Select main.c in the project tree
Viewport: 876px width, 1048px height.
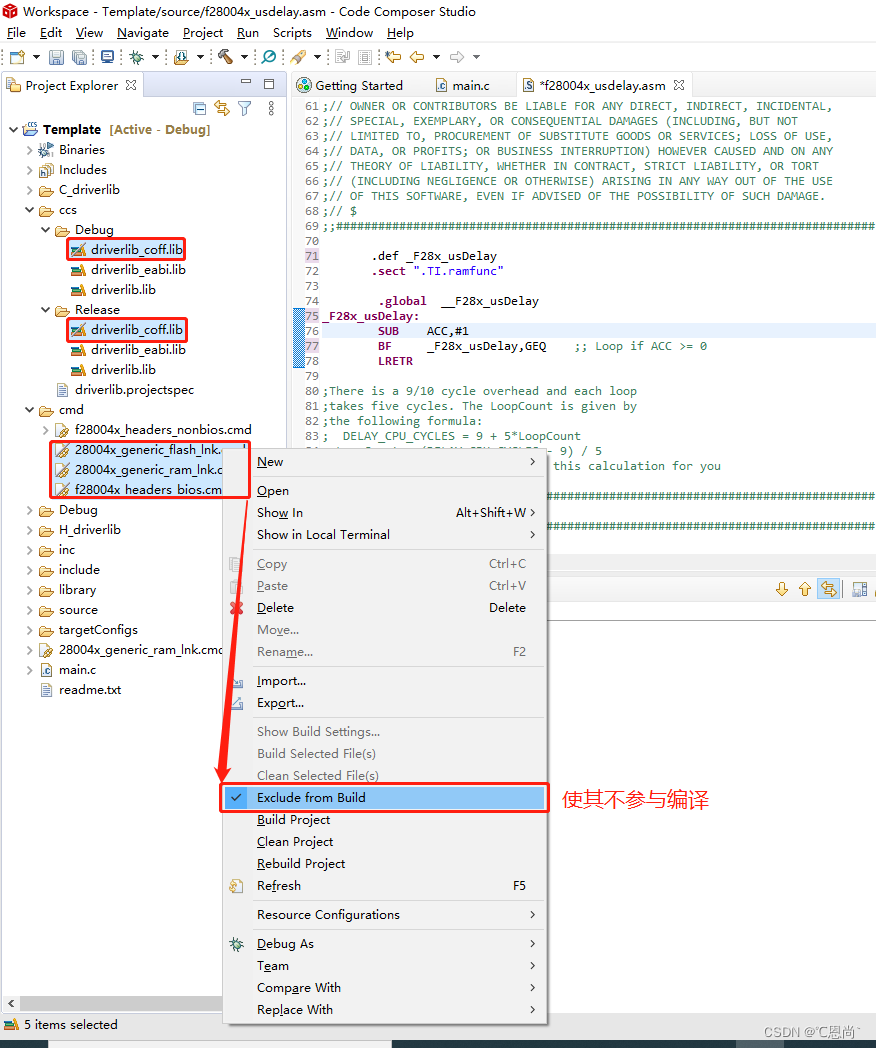point(77,670)
